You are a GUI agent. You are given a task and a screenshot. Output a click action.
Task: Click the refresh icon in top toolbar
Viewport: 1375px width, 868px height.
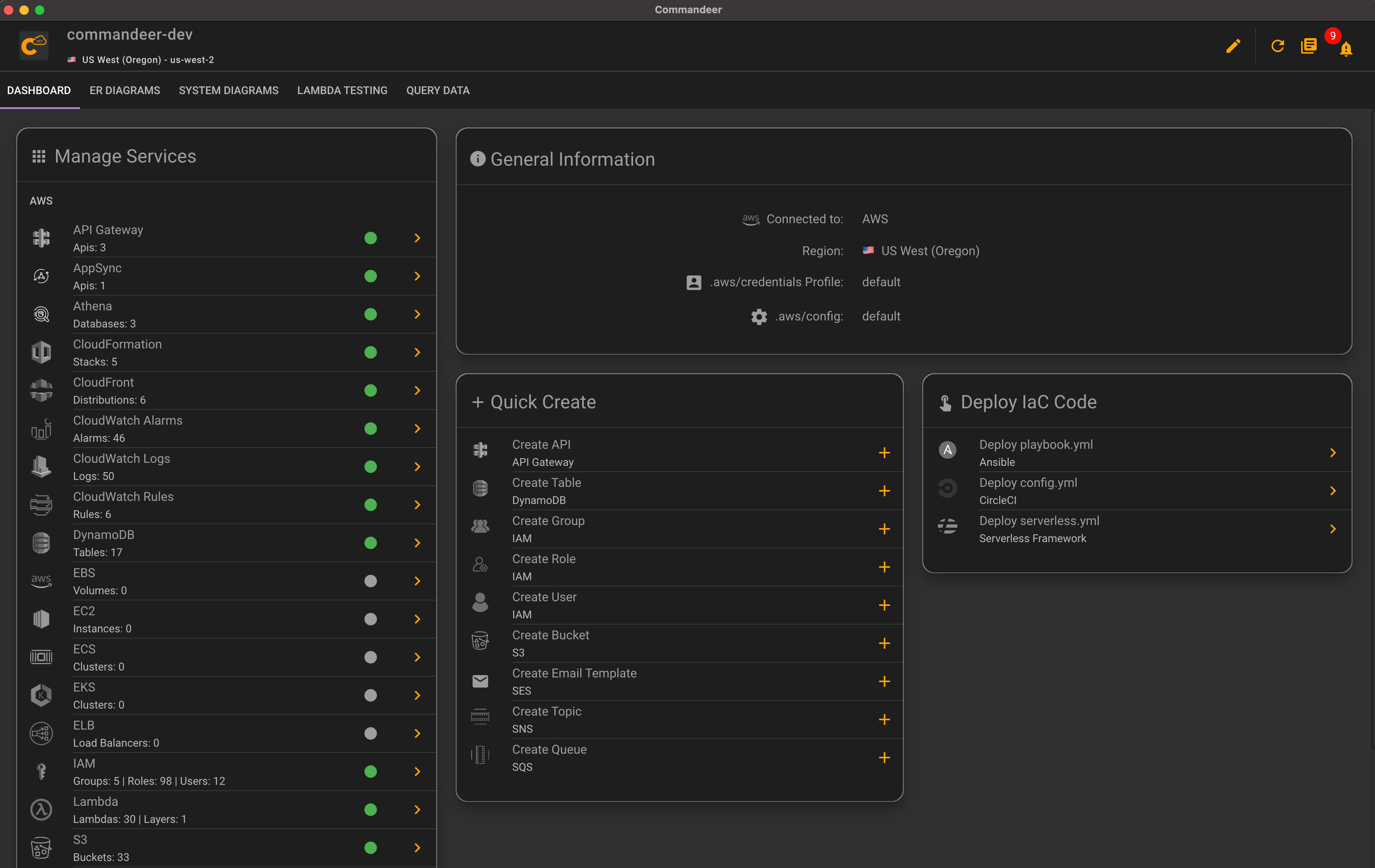1278,46
